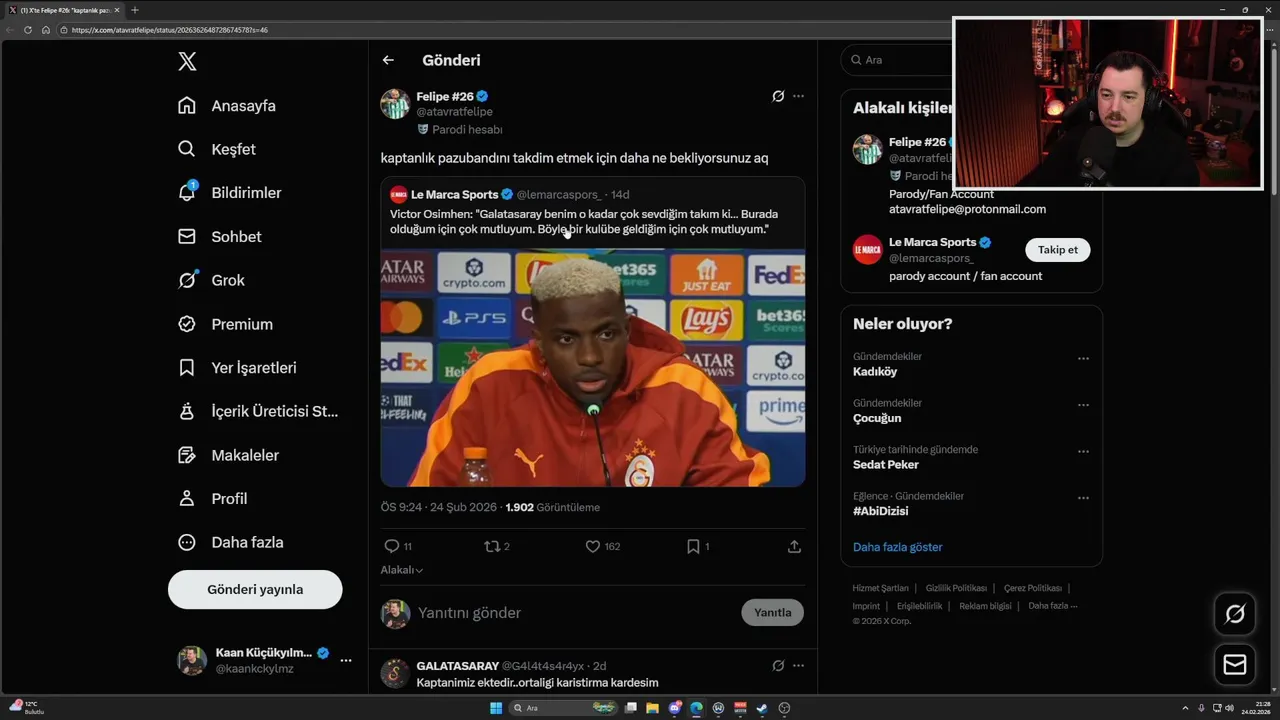
Task: Open Steam from the taskbar
Action: (762, 708)
